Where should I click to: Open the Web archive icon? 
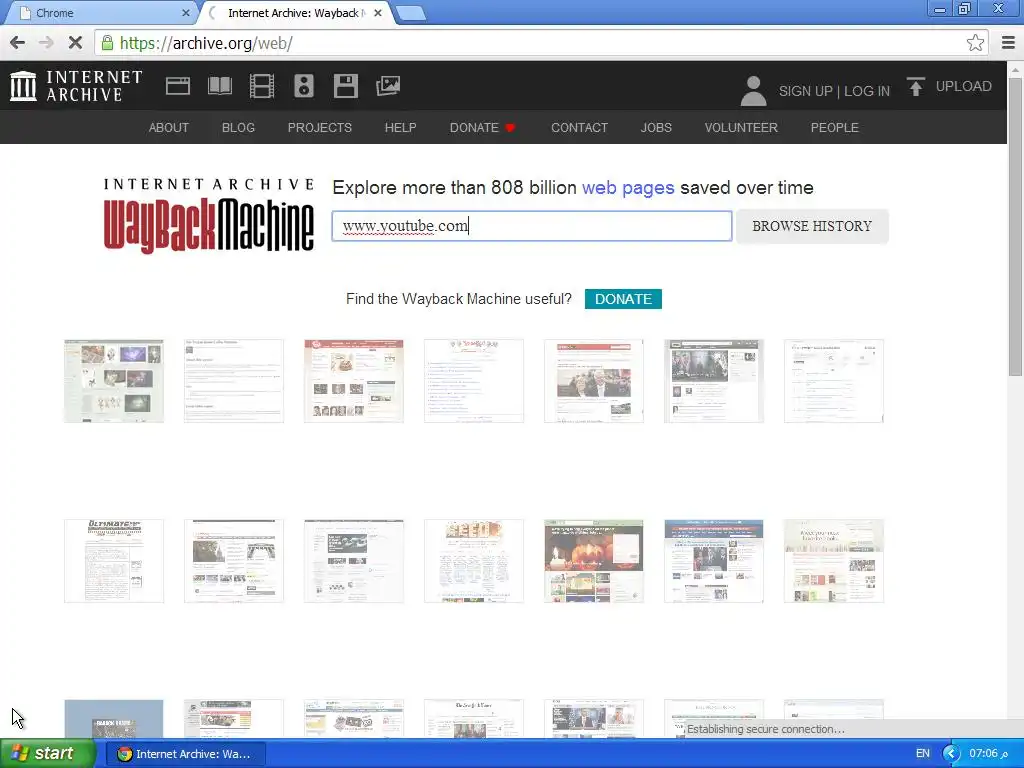click(x=178, y=86)
